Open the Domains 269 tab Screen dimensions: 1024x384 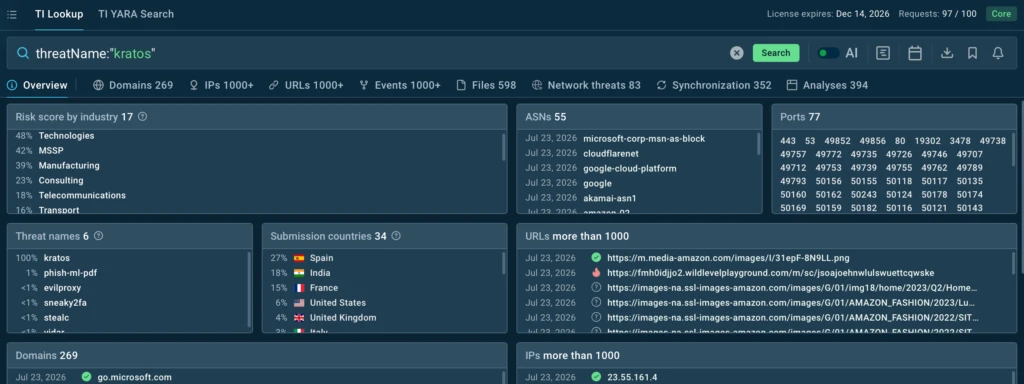point(133,85)
